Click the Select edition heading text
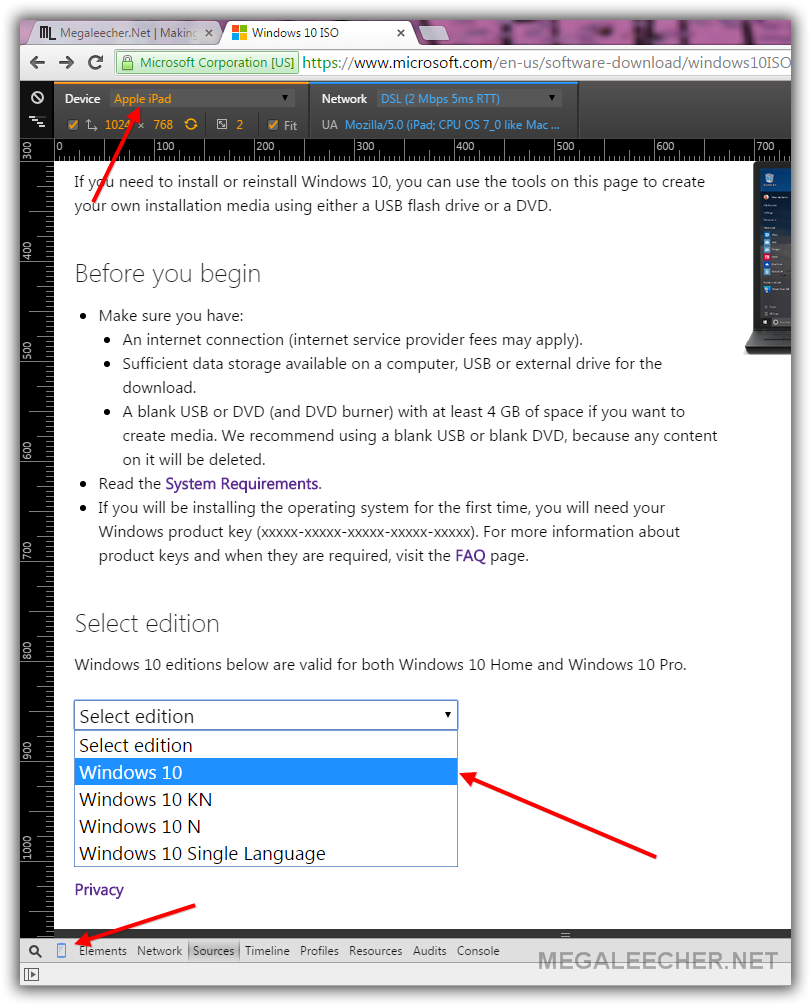This screenshot has width=811, height=1006. [147, 624]
